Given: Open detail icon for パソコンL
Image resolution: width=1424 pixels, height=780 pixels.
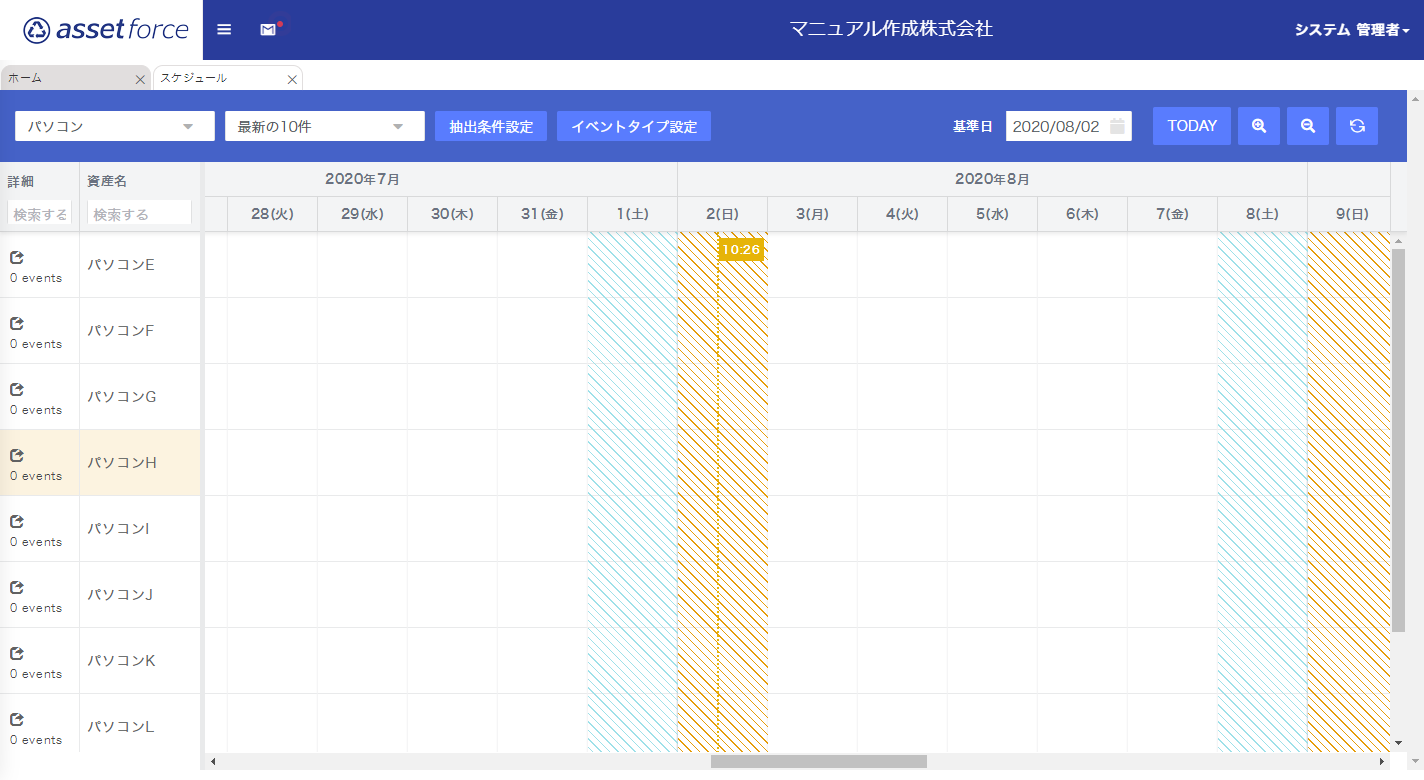Looking at the screenshot, I should (17, 719).
